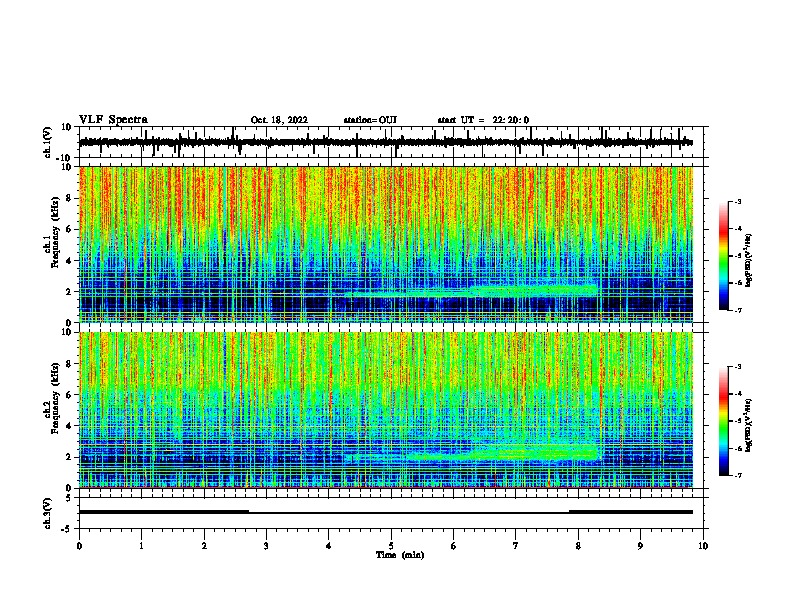
Task: Click the "start UT = 22:20:0" text
Action: pyautogui.click(x=483, y=120)
